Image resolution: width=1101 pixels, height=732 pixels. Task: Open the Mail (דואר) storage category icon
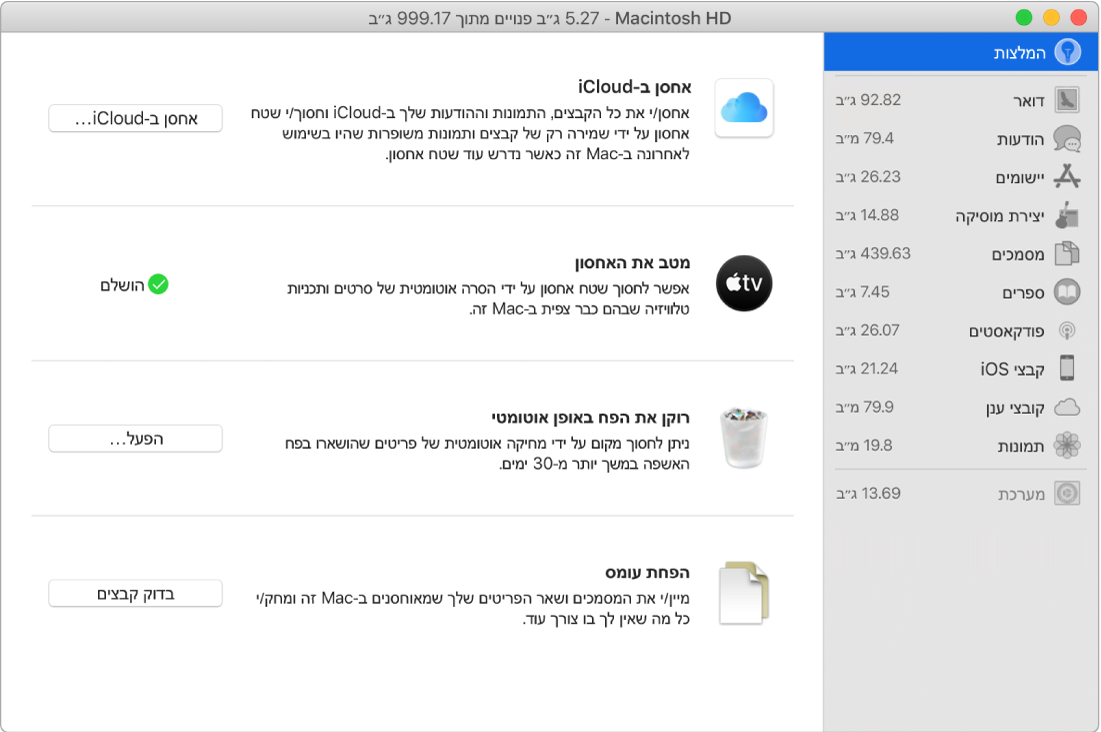pos(1068,100)
